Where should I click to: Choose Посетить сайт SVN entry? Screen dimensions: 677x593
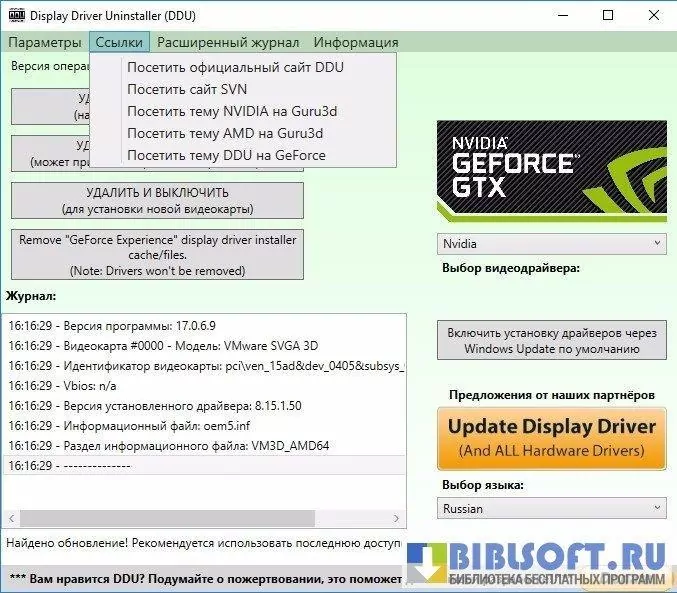187,89
